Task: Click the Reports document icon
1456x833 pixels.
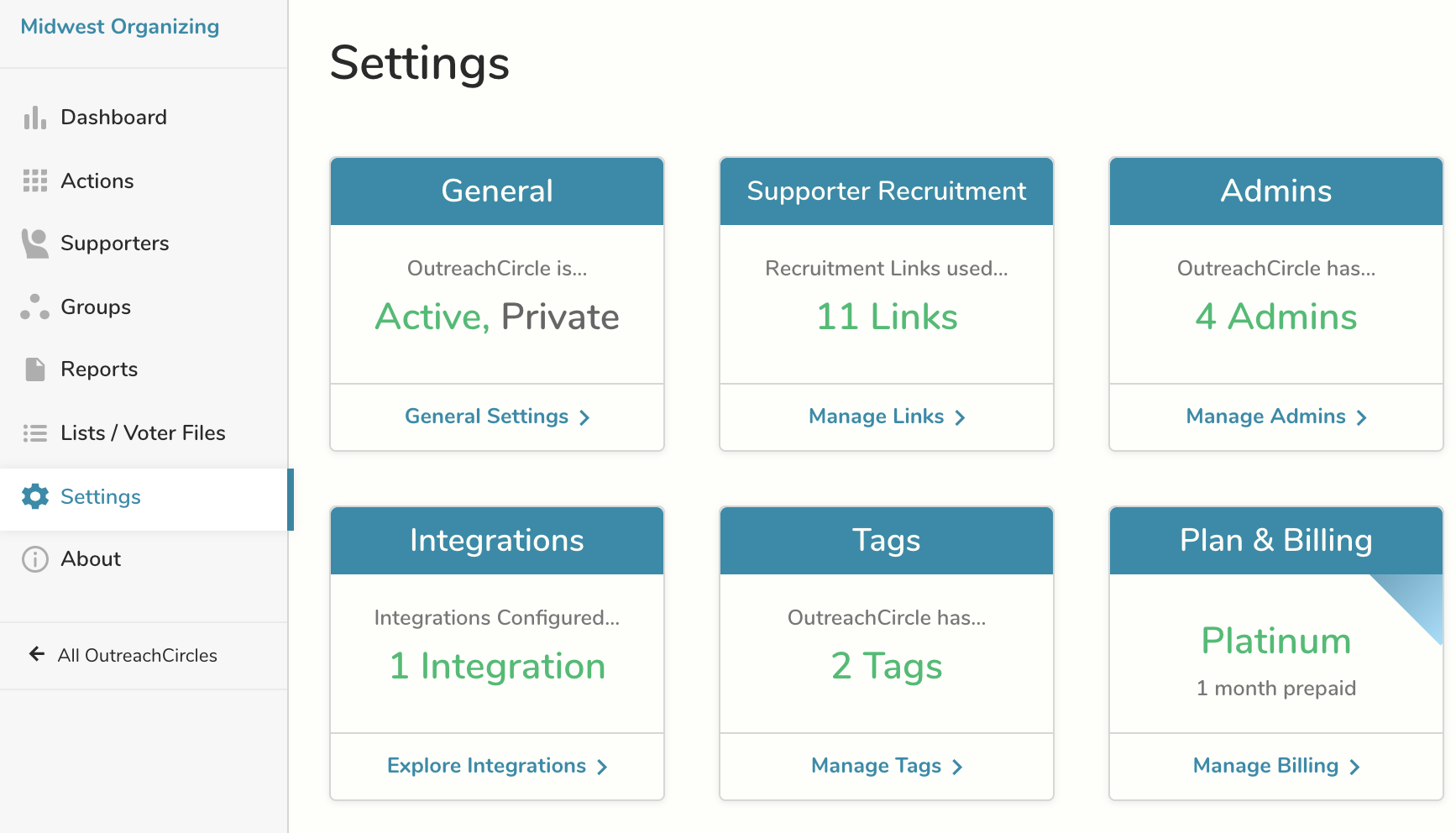Action: pos(35,369)
